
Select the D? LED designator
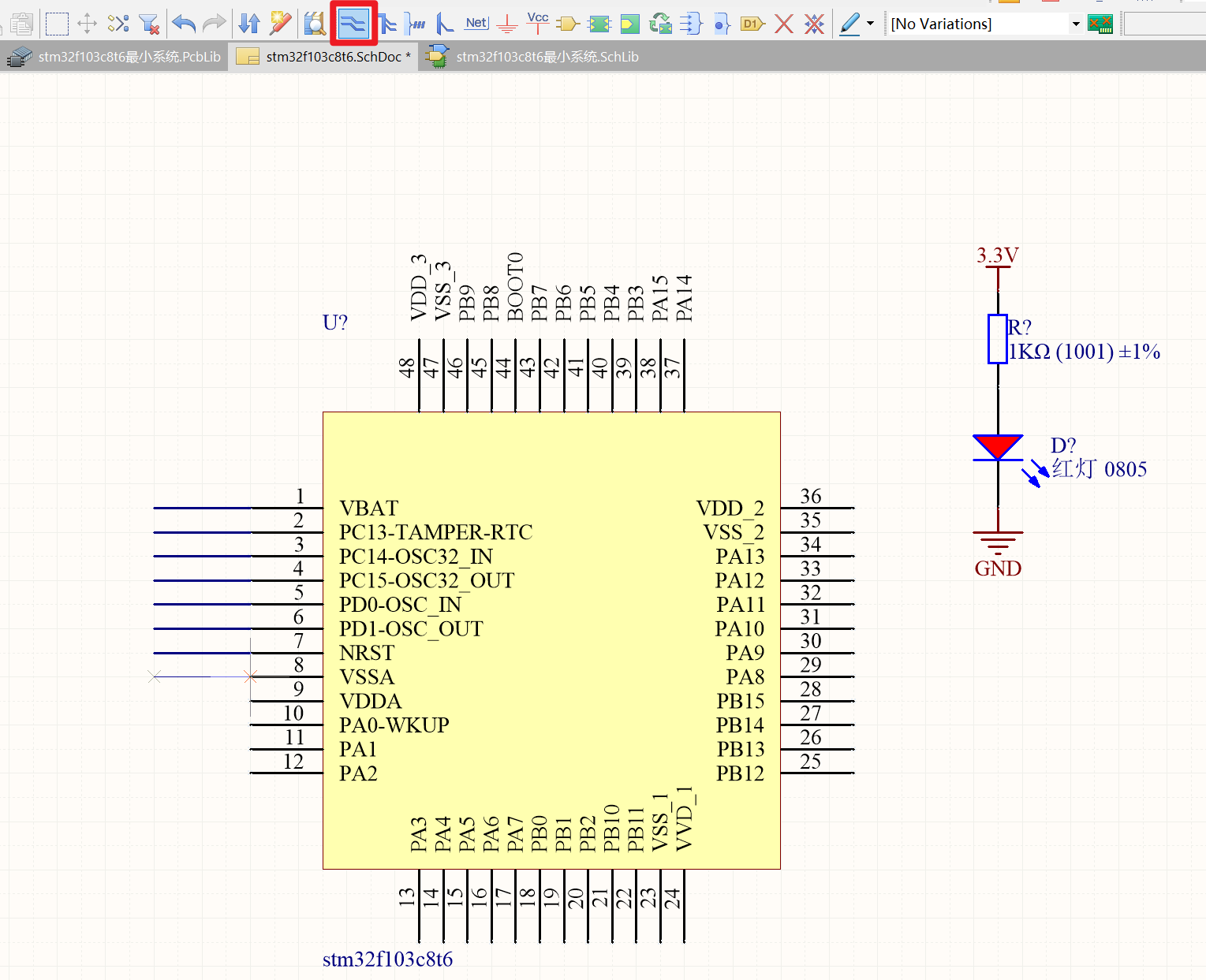coord(1063,445)
